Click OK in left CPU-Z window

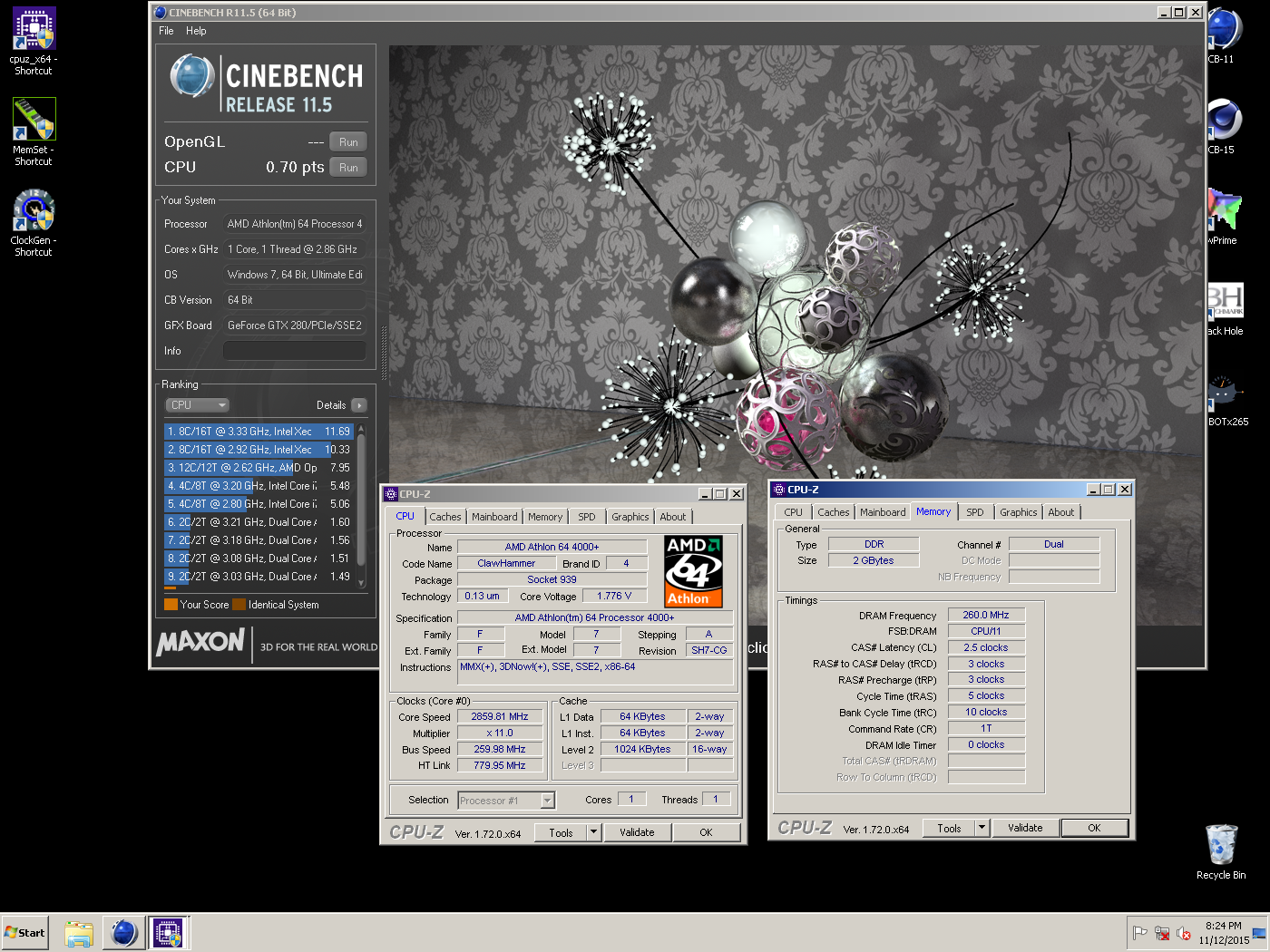pyautogui.click(x=706, y=832)
